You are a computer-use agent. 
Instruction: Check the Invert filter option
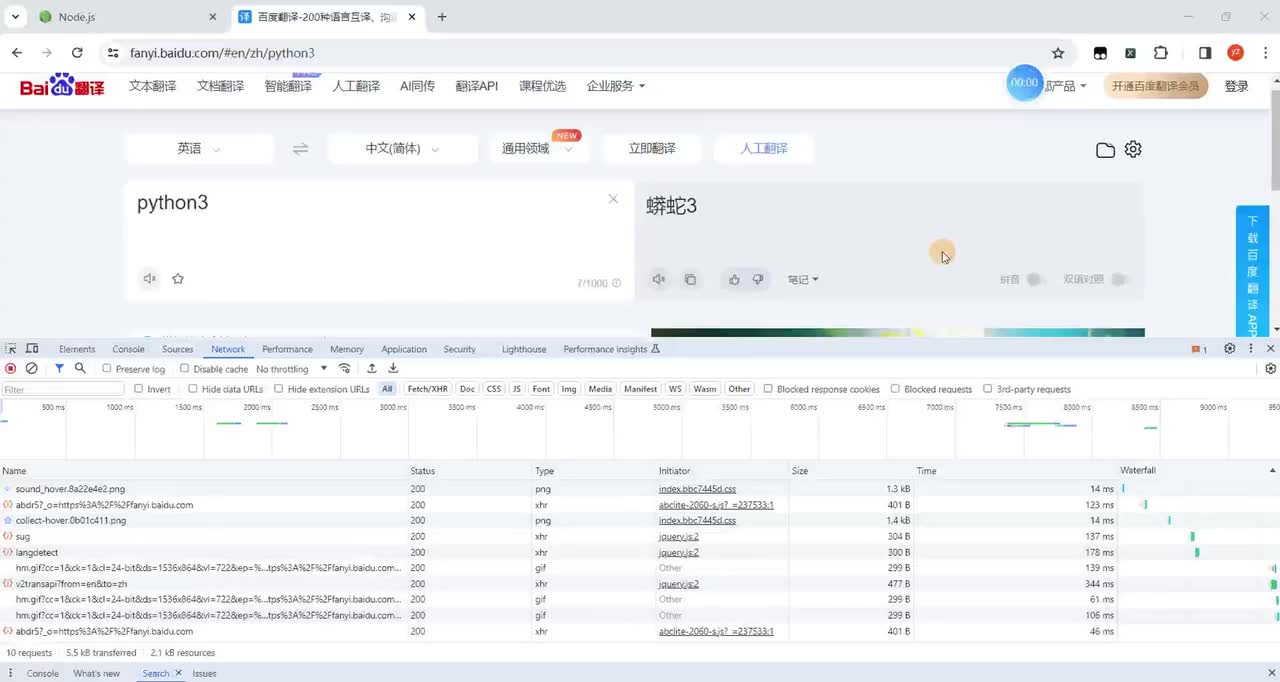(138, 389)
